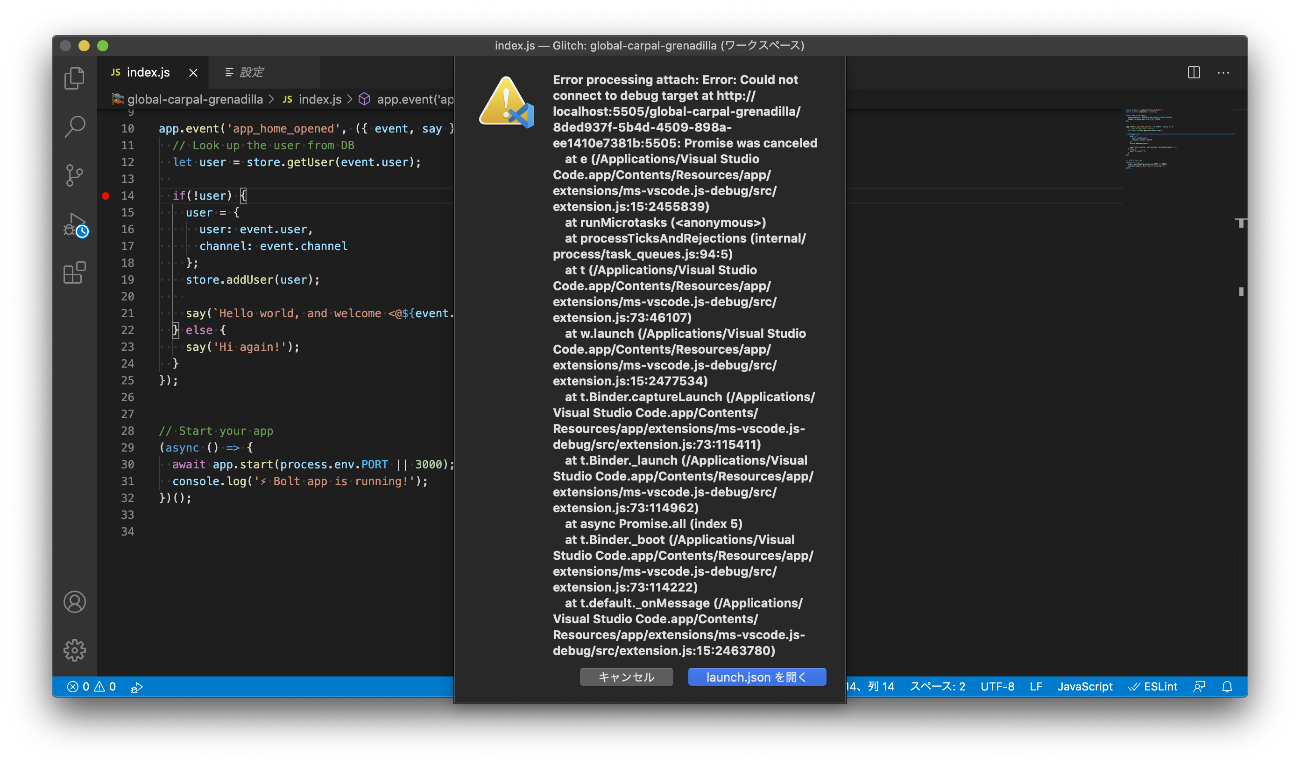Click the line/column indicator in status bar
1300x766 pixels.
click(x=870, y=687)
